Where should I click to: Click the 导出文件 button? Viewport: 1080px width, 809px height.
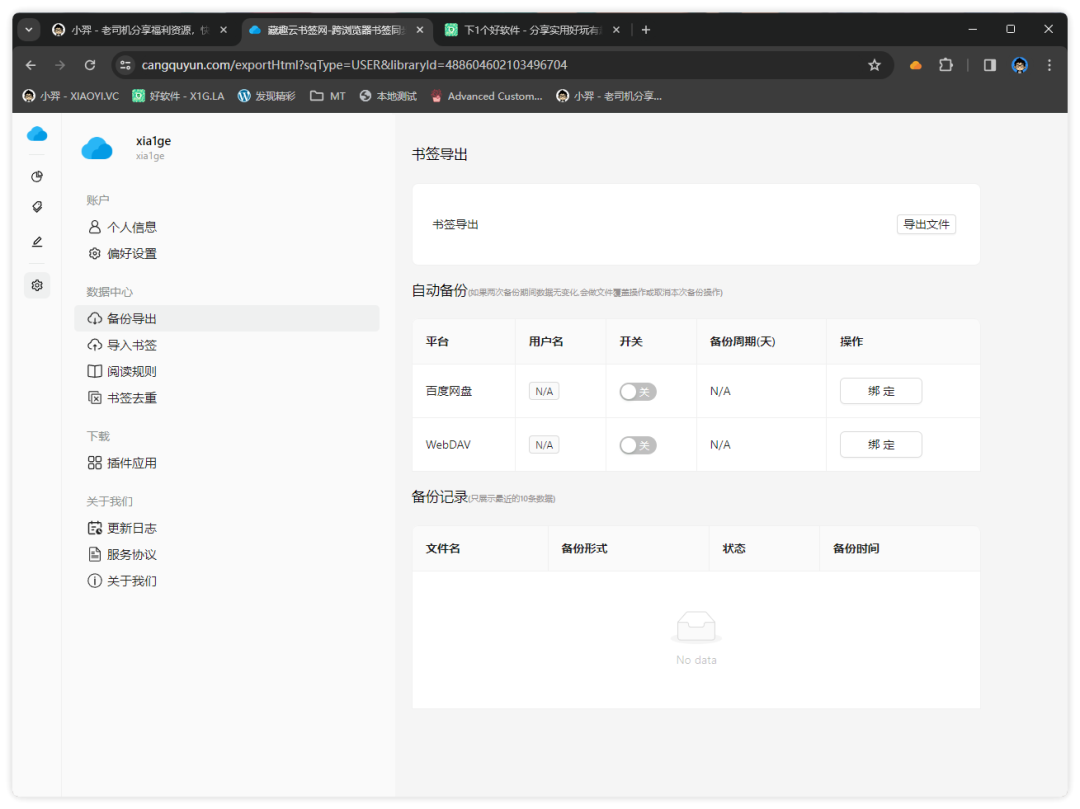click(x=926, y=225)
